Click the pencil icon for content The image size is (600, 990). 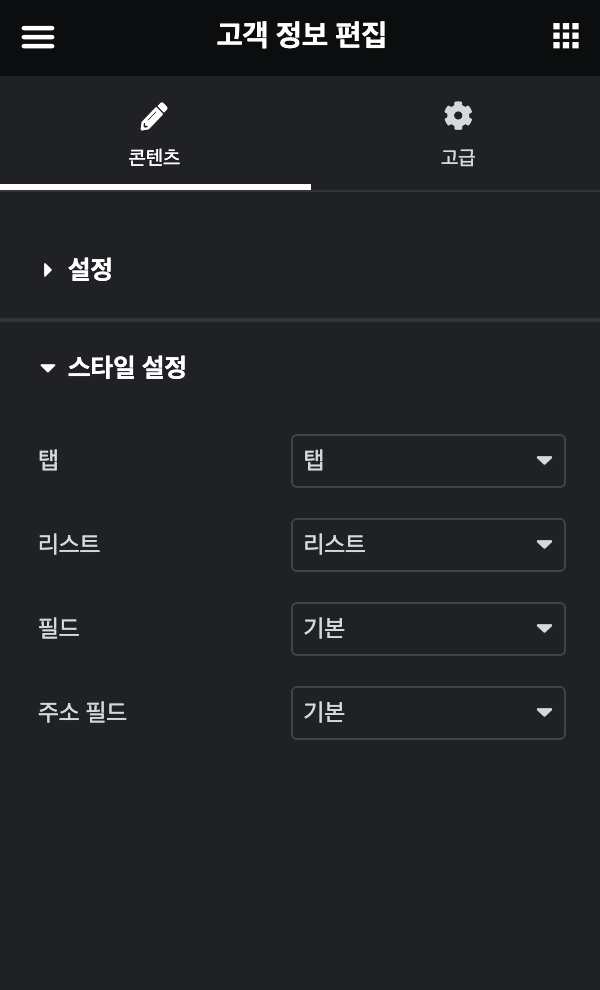click(154, 116)
